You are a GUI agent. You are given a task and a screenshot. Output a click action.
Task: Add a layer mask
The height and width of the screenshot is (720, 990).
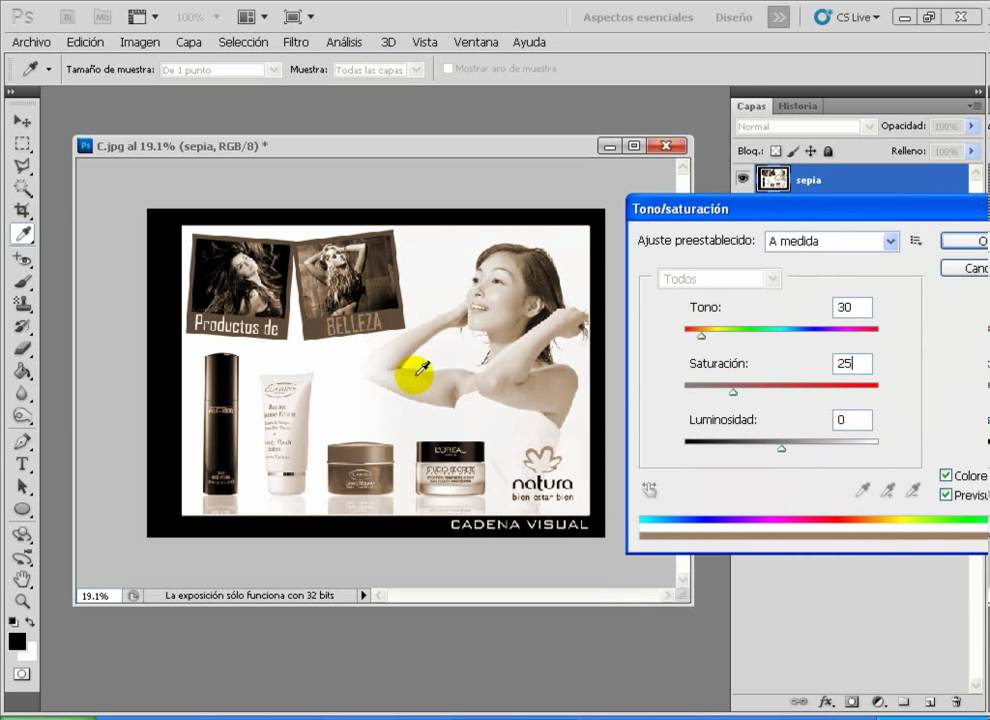click(852, 702)
